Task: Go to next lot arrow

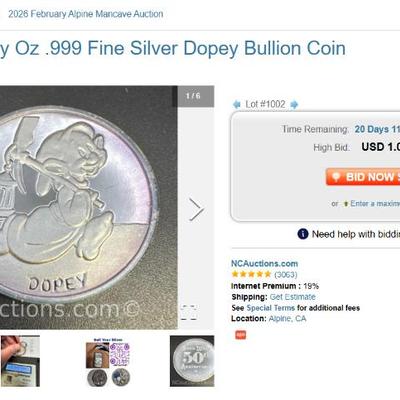Action: click(x=294, y=105)
